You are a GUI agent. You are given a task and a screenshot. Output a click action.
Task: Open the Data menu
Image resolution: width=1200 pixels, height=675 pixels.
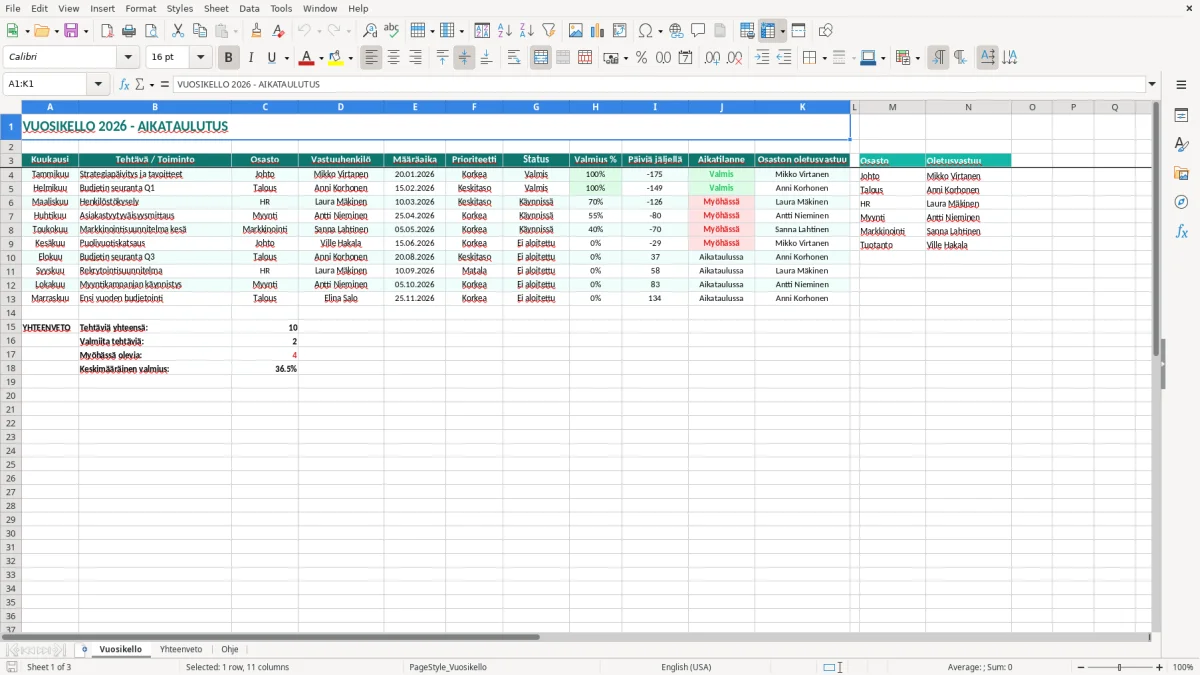click(x=249, y=8)
